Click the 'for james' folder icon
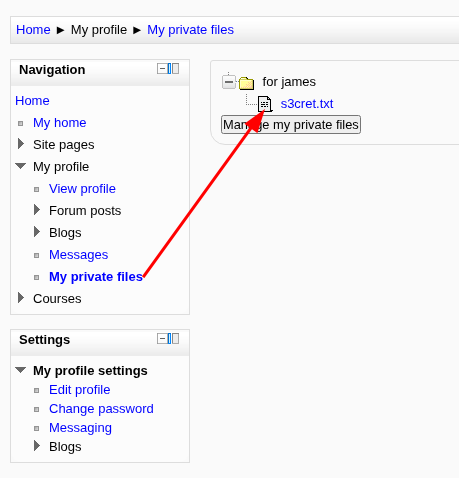 coord(246,83)
